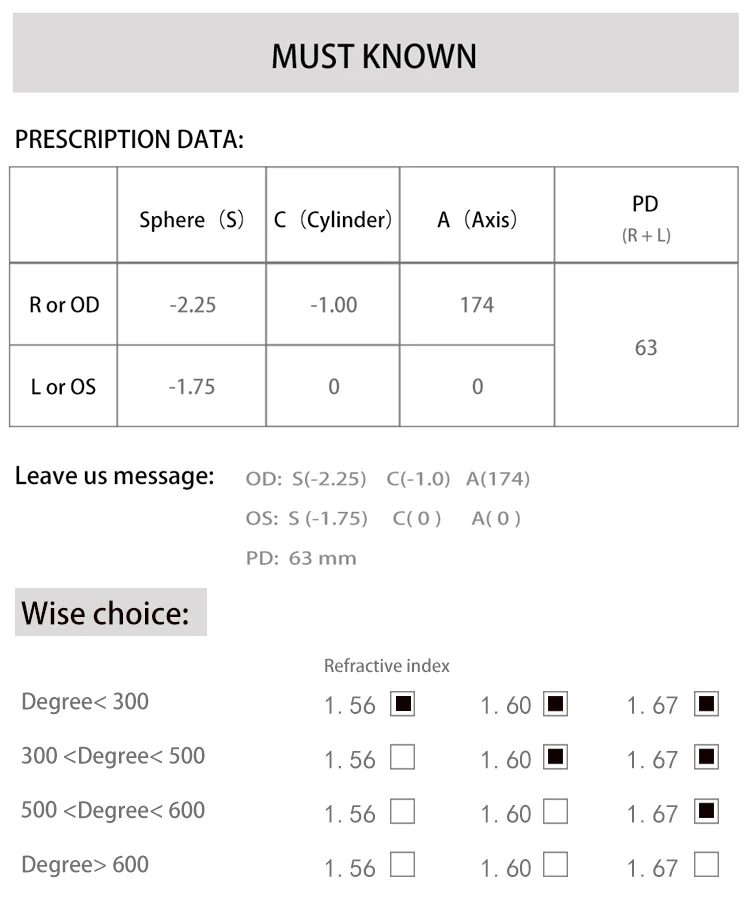The width and height of the screenshot is (750, 904).
Task: Click the L or OS sphere value -1.75
Action: (191, 386)
